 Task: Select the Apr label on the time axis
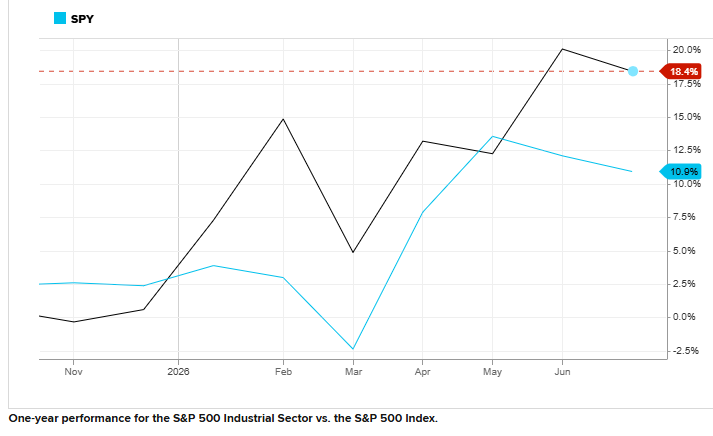point(422,372)
